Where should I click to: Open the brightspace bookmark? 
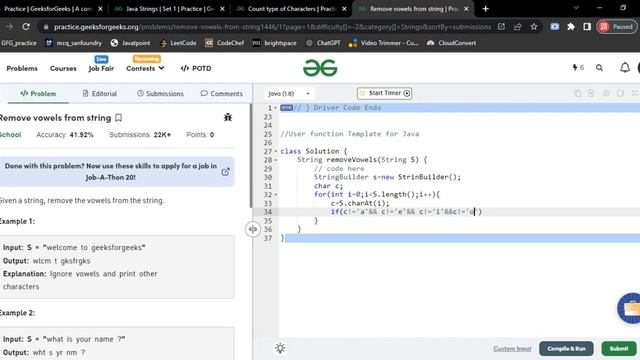[275, 43]
